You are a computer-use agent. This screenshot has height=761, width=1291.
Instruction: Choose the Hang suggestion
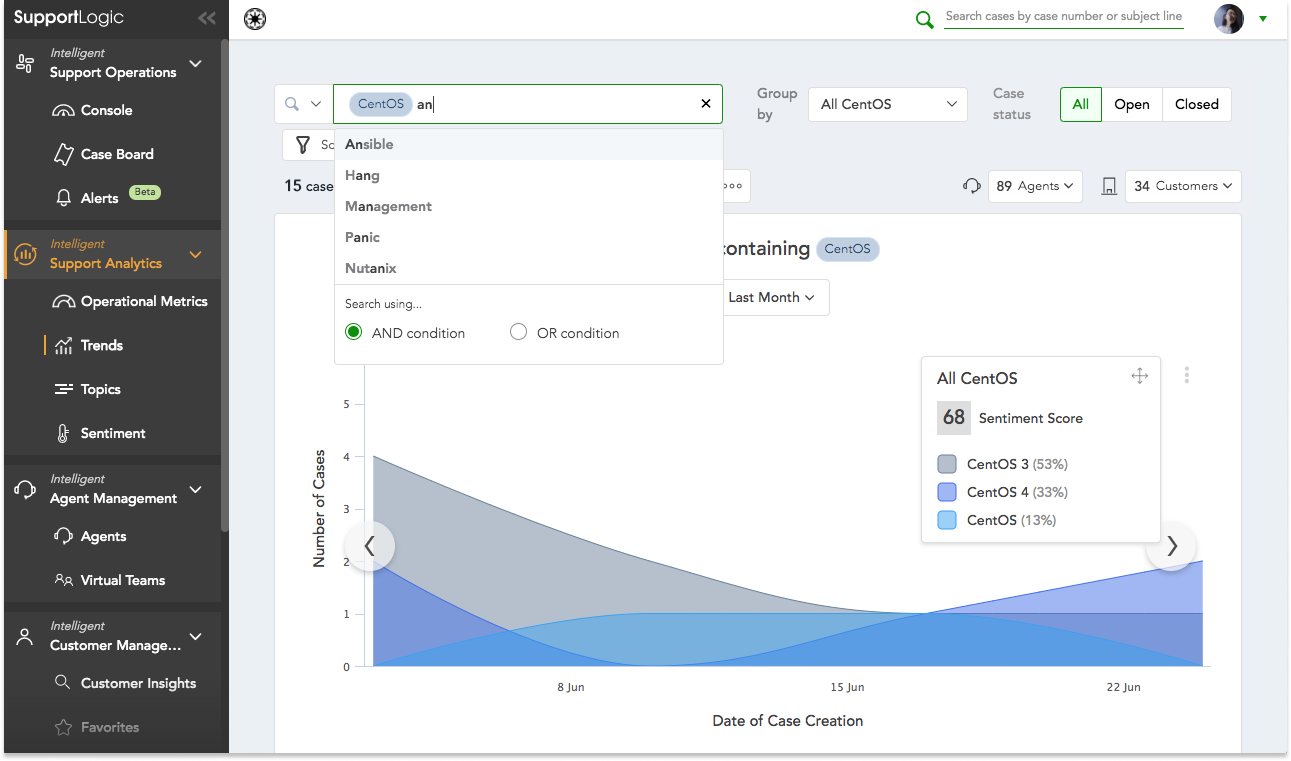(528, 175)
